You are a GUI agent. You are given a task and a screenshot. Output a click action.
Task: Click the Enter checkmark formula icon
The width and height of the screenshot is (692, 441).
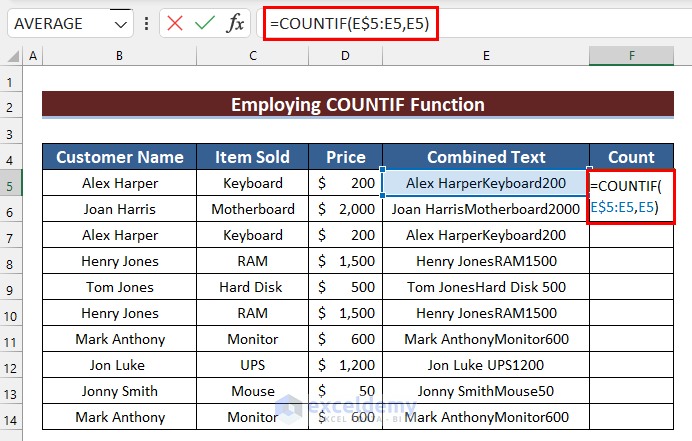[205, 24]
